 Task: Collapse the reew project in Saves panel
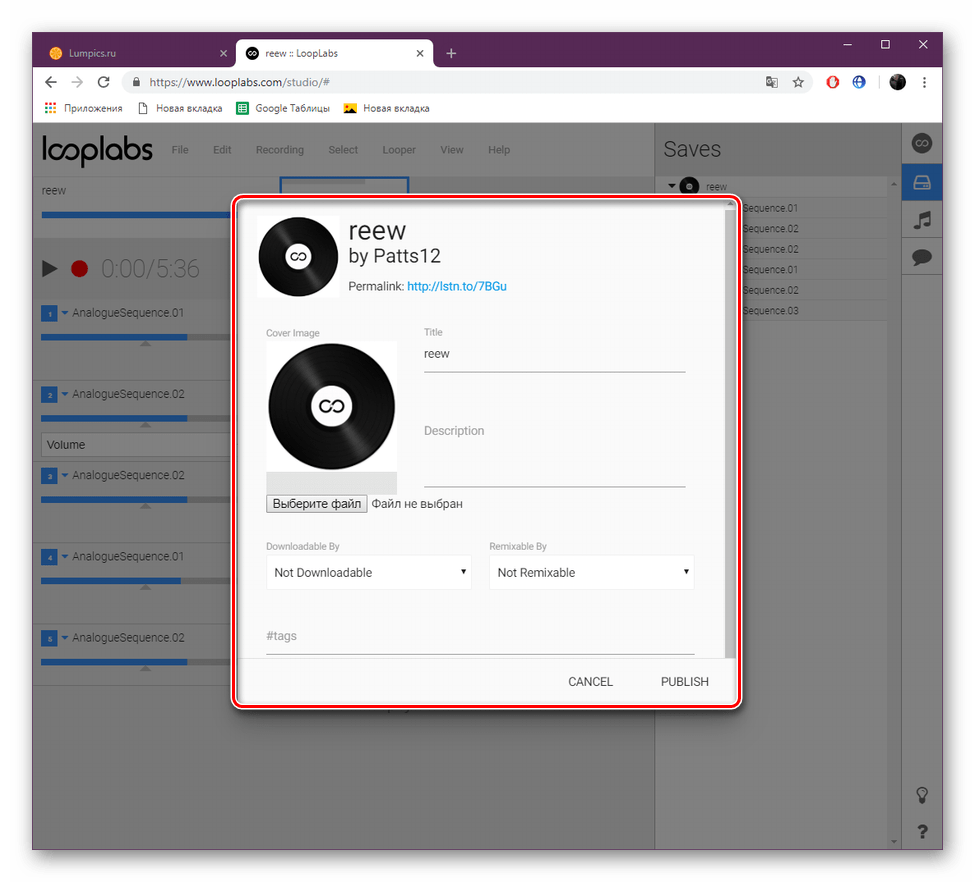click(672, 185)
